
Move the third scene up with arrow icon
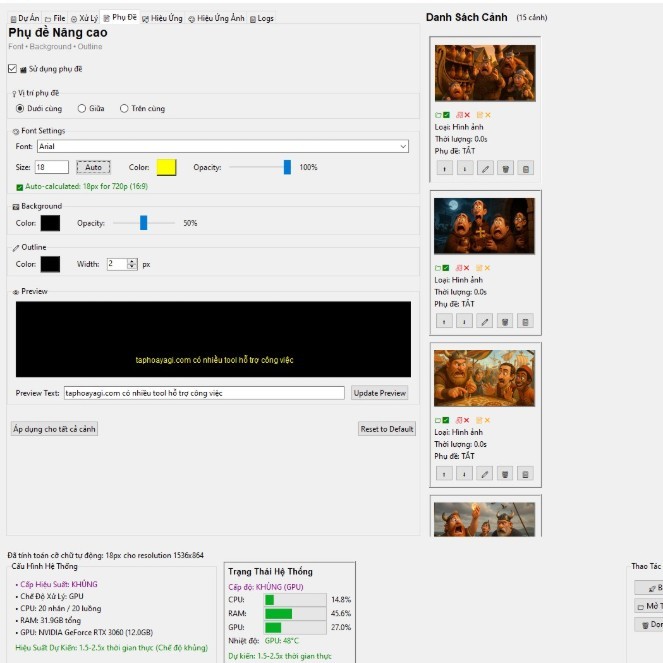444,473
